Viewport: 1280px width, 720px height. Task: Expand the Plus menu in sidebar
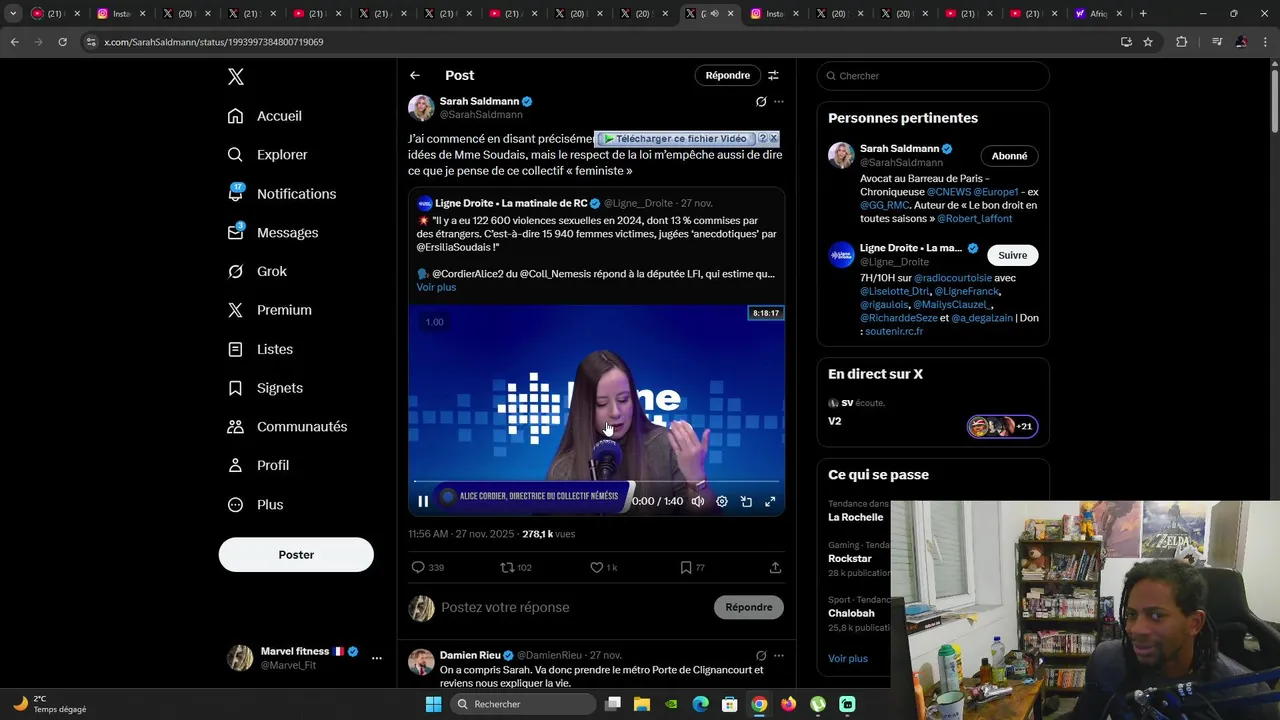tap(256, 505)
